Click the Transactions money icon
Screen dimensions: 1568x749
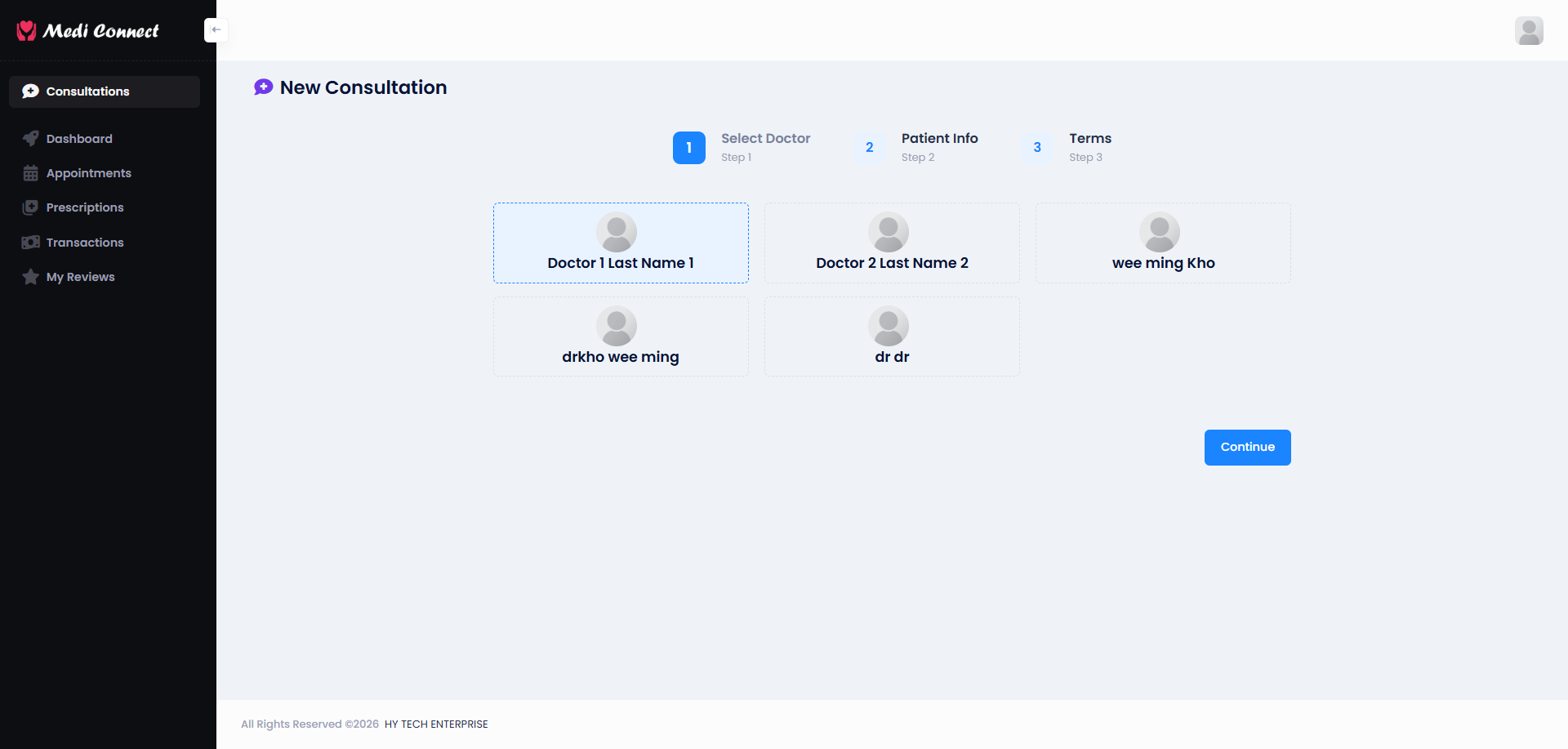click(30, 243)
